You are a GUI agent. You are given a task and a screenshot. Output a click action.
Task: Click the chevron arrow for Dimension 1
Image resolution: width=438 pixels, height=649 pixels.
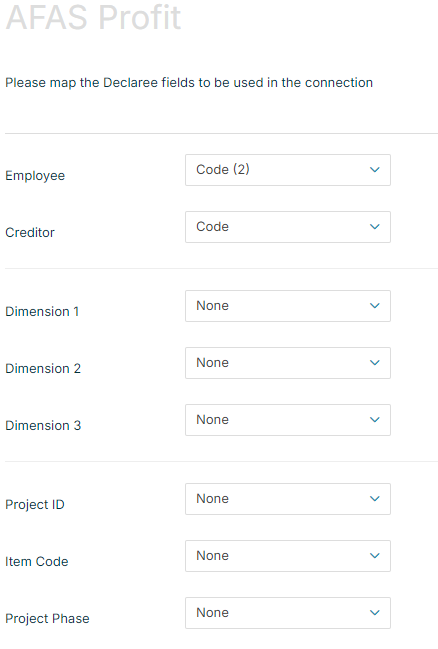(375, 306)
